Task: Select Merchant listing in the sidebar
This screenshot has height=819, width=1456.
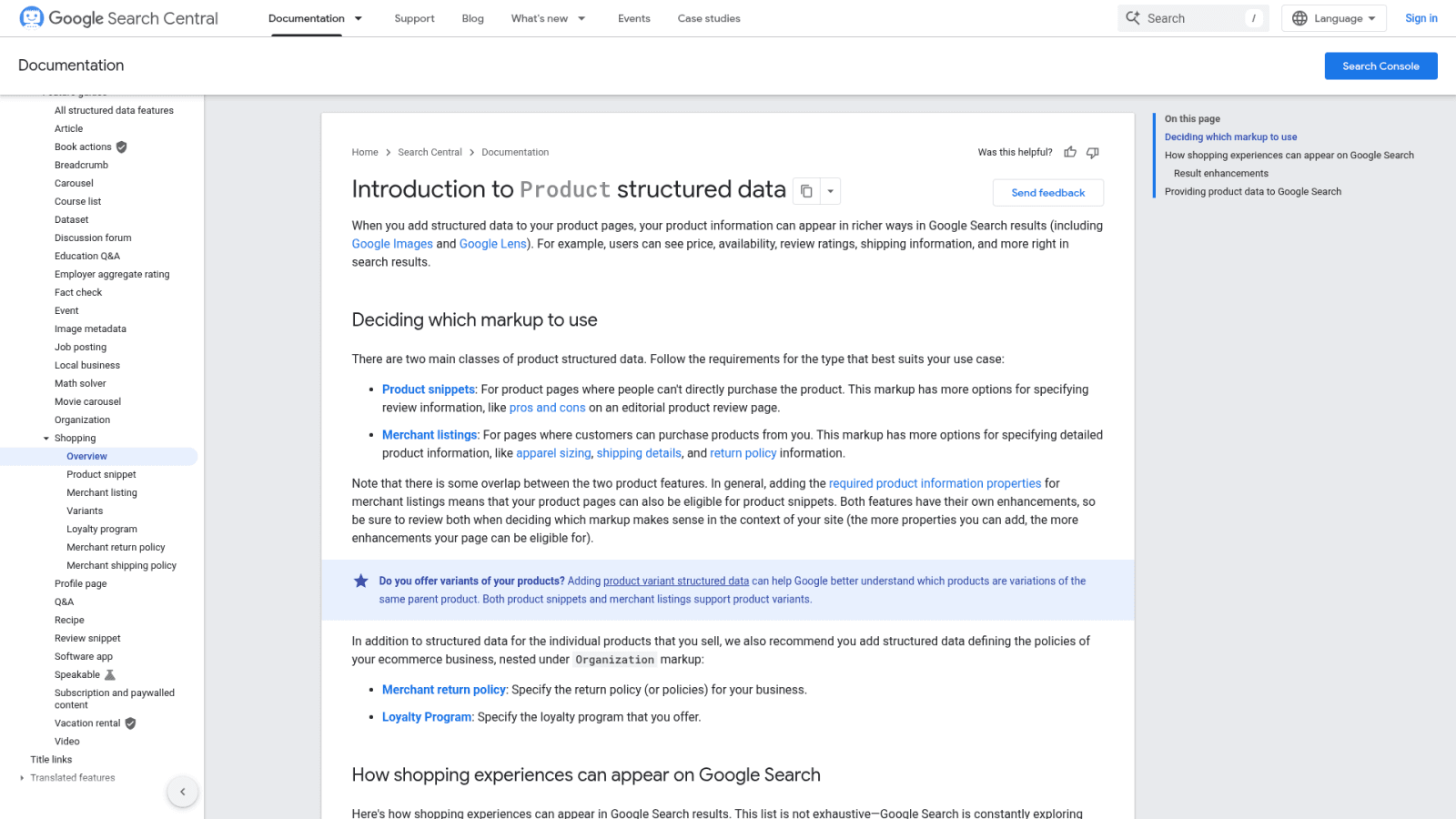Action: (x=102, y=492)
